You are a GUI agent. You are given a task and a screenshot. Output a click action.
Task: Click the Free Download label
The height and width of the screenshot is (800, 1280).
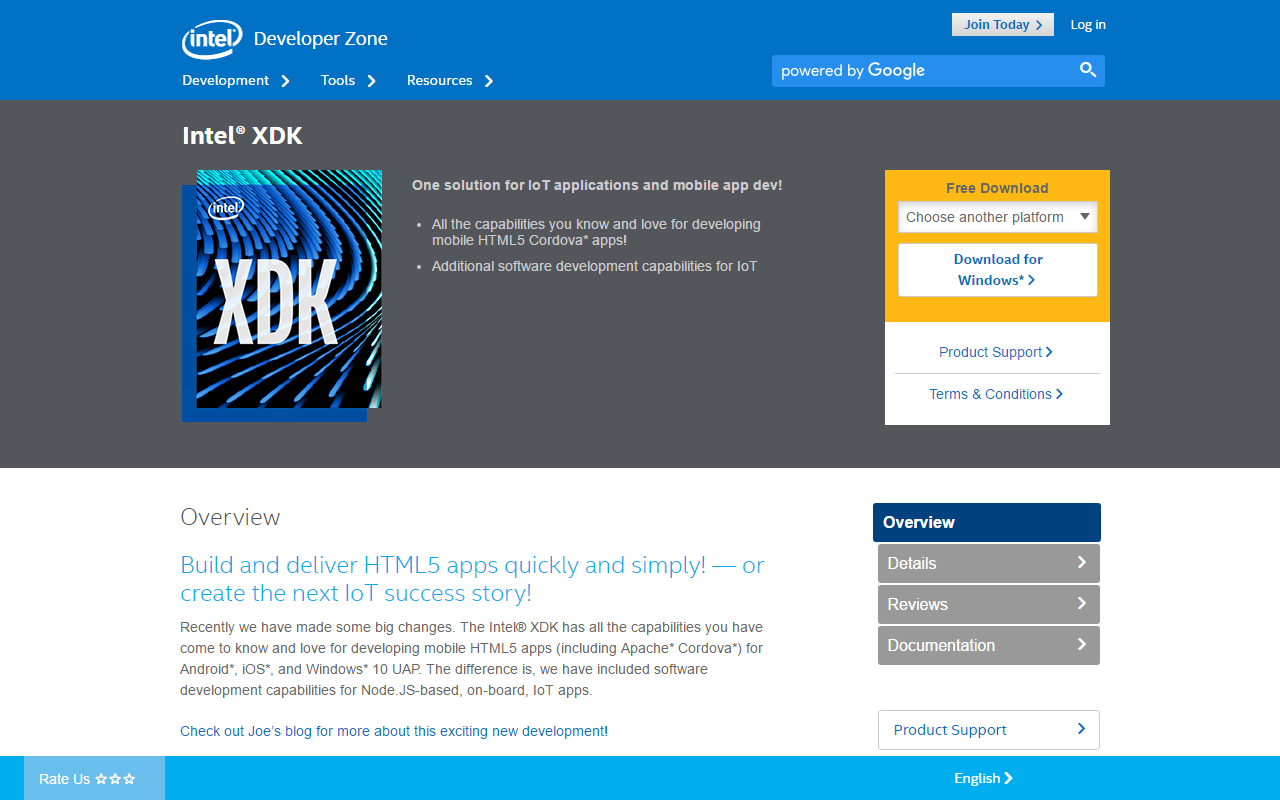[997, 188]
